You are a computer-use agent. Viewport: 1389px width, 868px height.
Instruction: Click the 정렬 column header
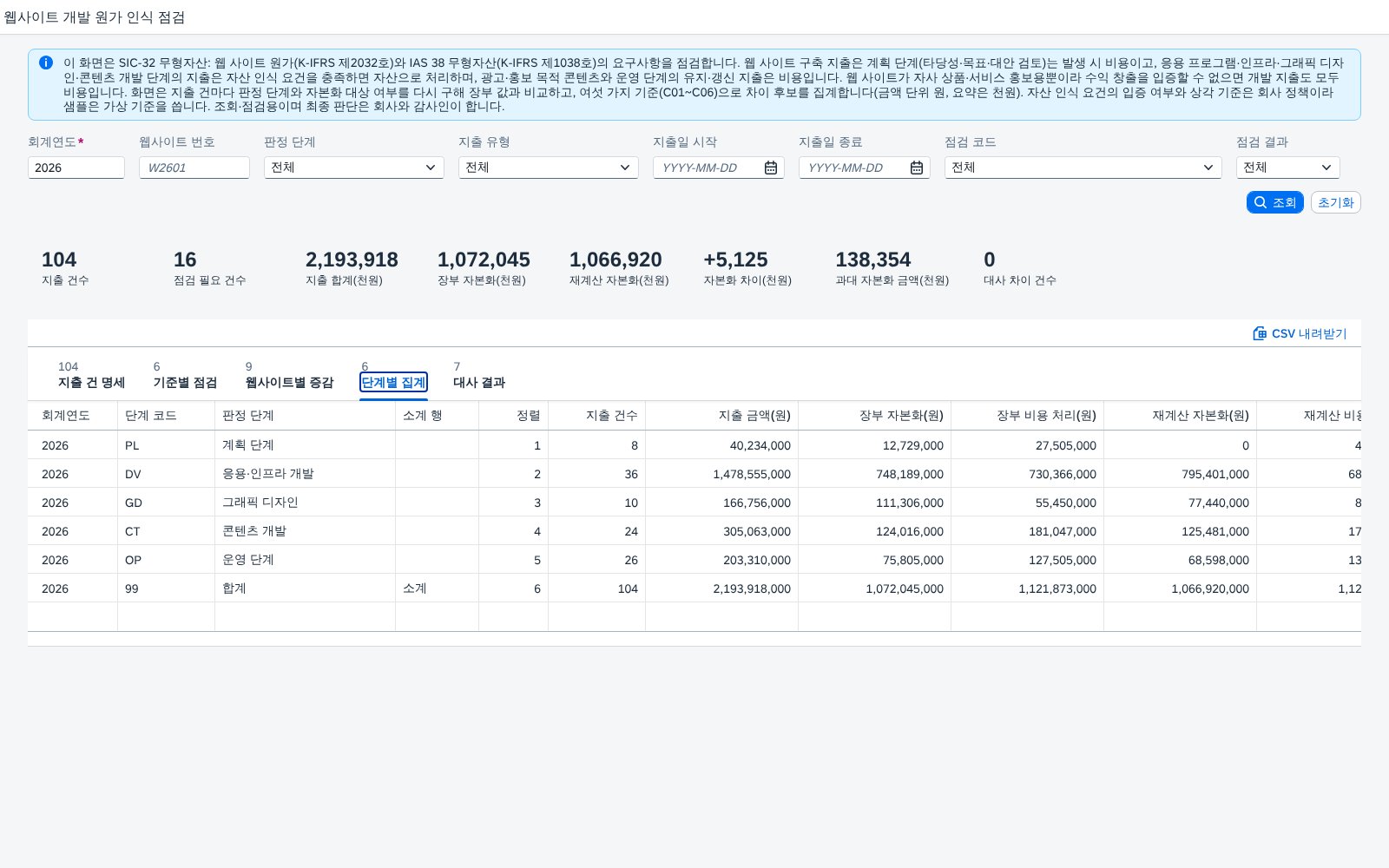click(513, 416)
